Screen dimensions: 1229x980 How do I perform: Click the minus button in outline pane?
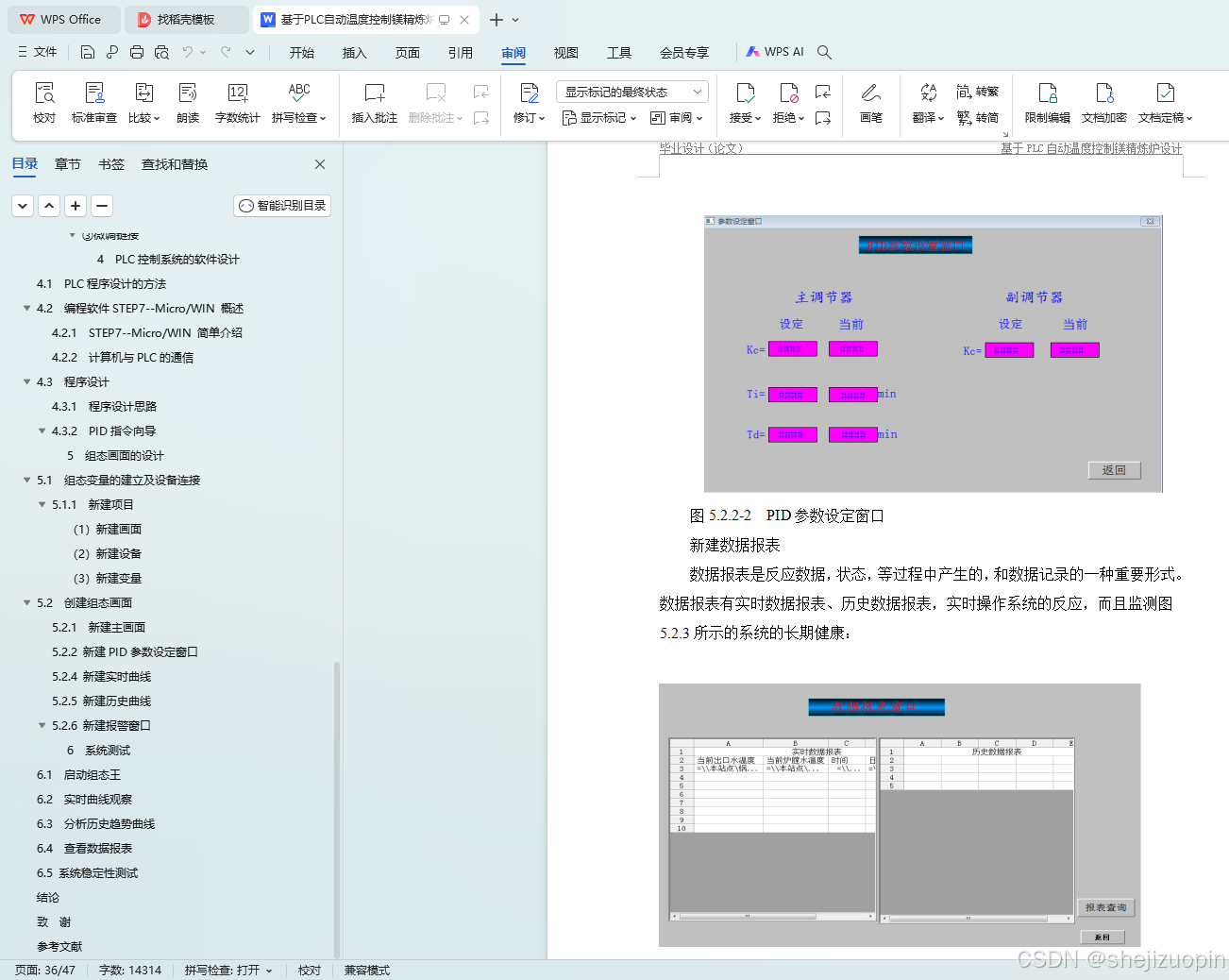pyautogui.click(x=102, y=205)
